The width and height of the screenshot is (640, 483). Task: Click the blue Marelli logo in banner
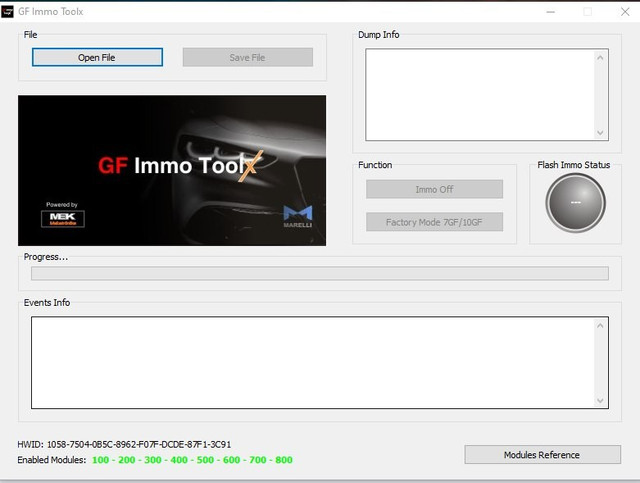(298, 216)
